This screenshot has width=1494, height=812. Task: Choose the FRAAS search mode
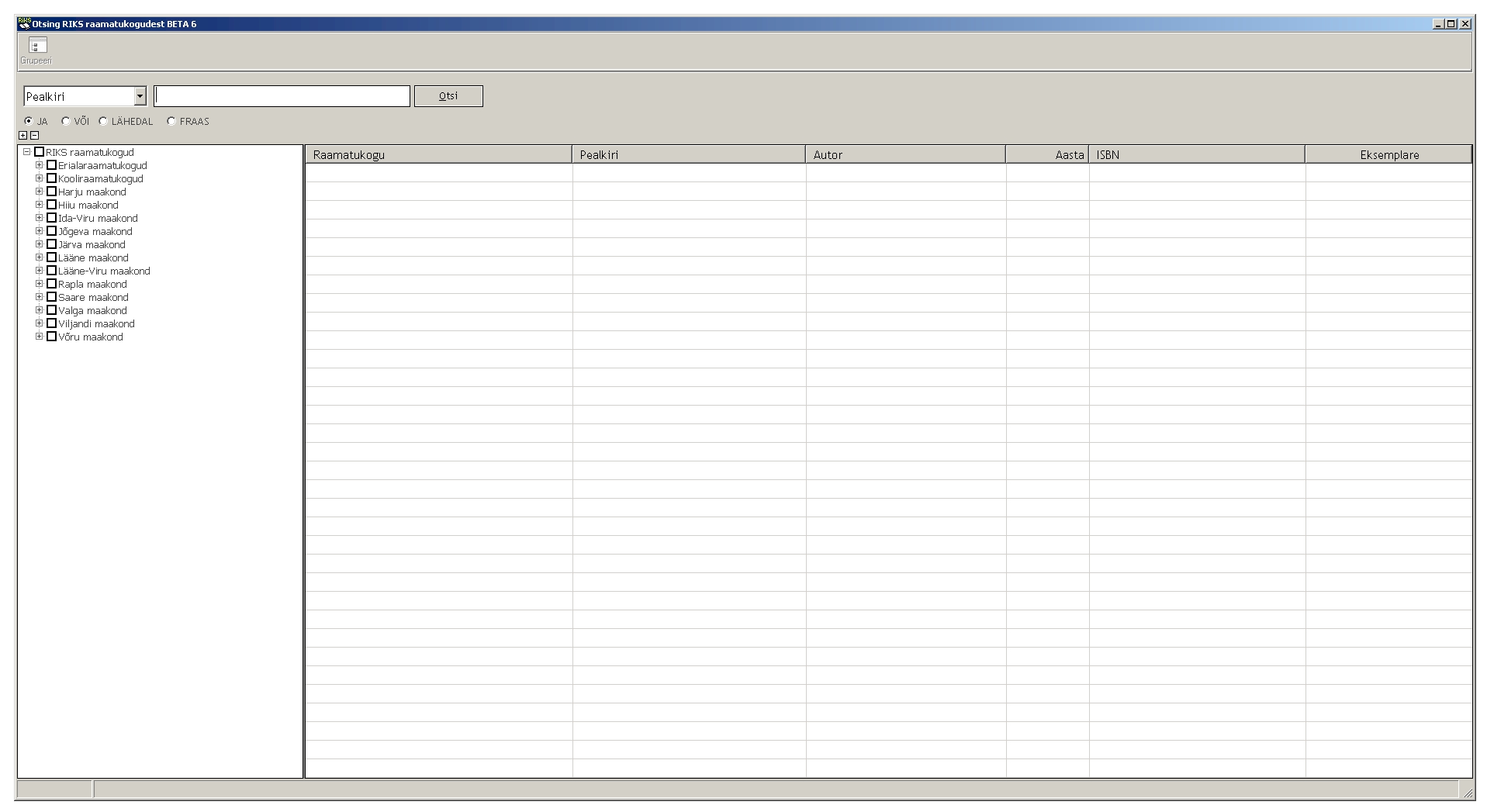(171, 121)
